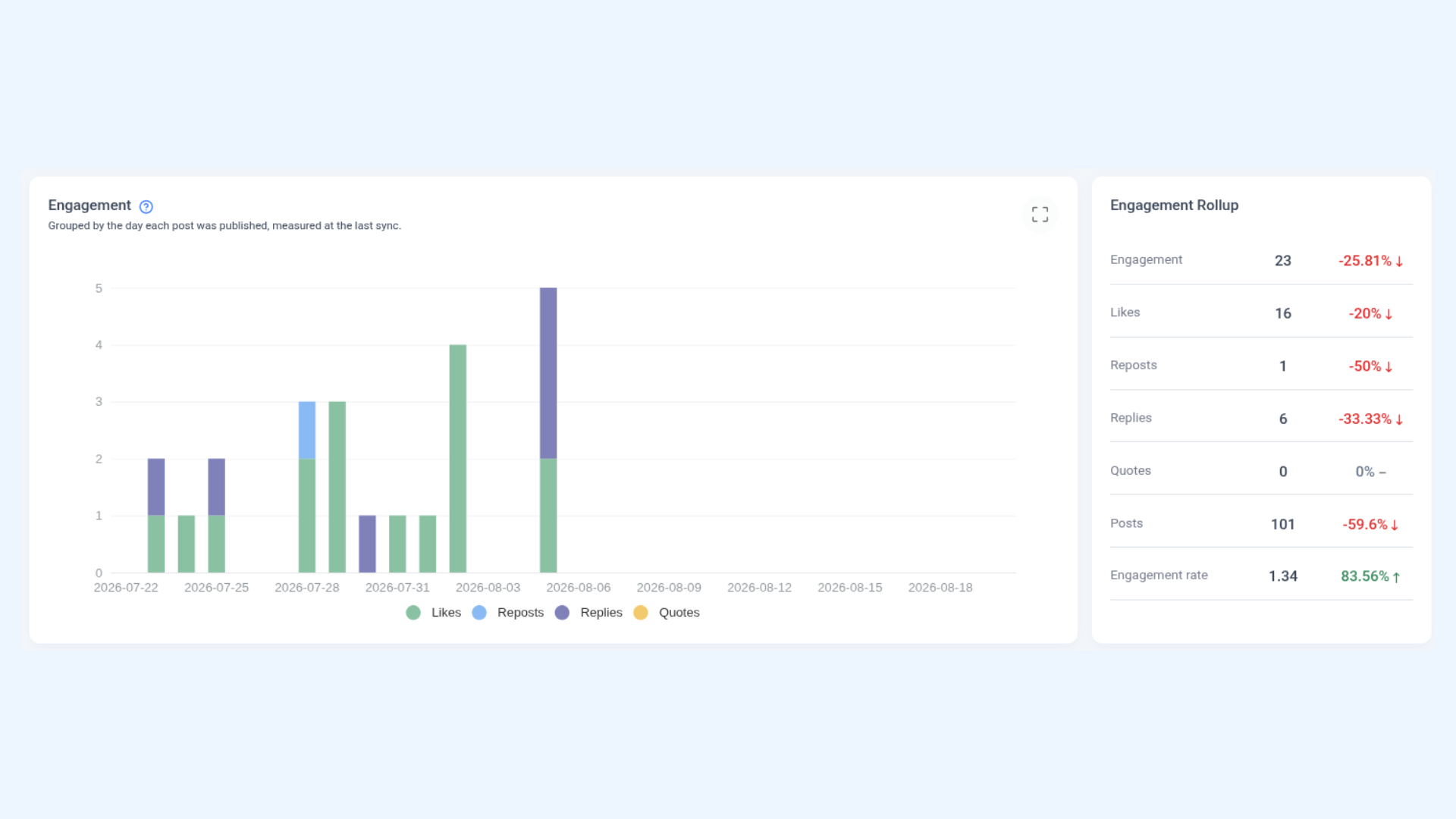Click the -59.6% posts change
The height and width of the screenshot is (819, 1456).
(x=1370, y=524)
